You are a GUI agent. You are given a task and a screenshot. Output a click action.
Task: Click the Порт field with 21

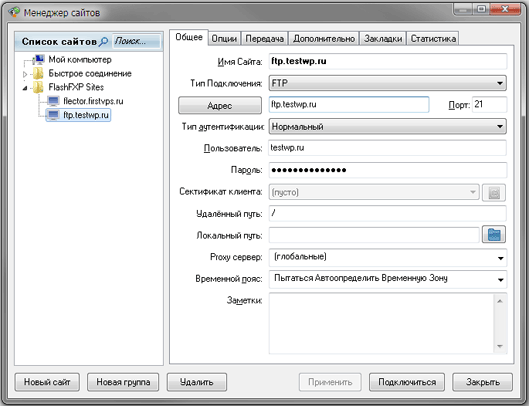(489, 105)
